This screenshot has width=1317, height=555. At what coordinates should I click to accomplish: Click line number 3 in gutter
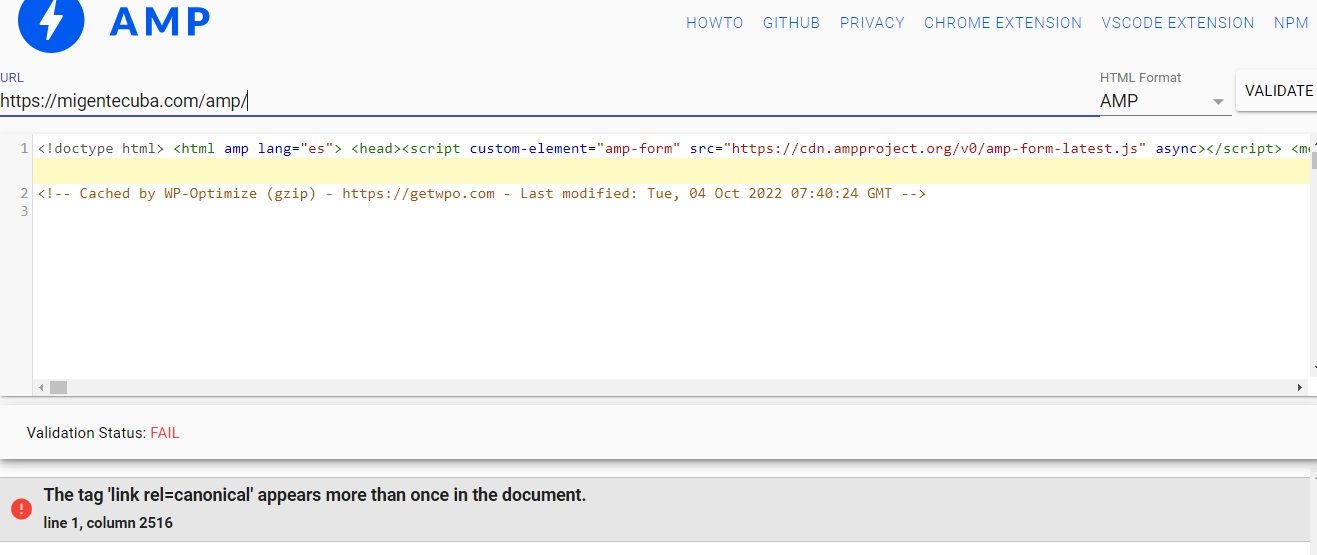tap(24, 211)
